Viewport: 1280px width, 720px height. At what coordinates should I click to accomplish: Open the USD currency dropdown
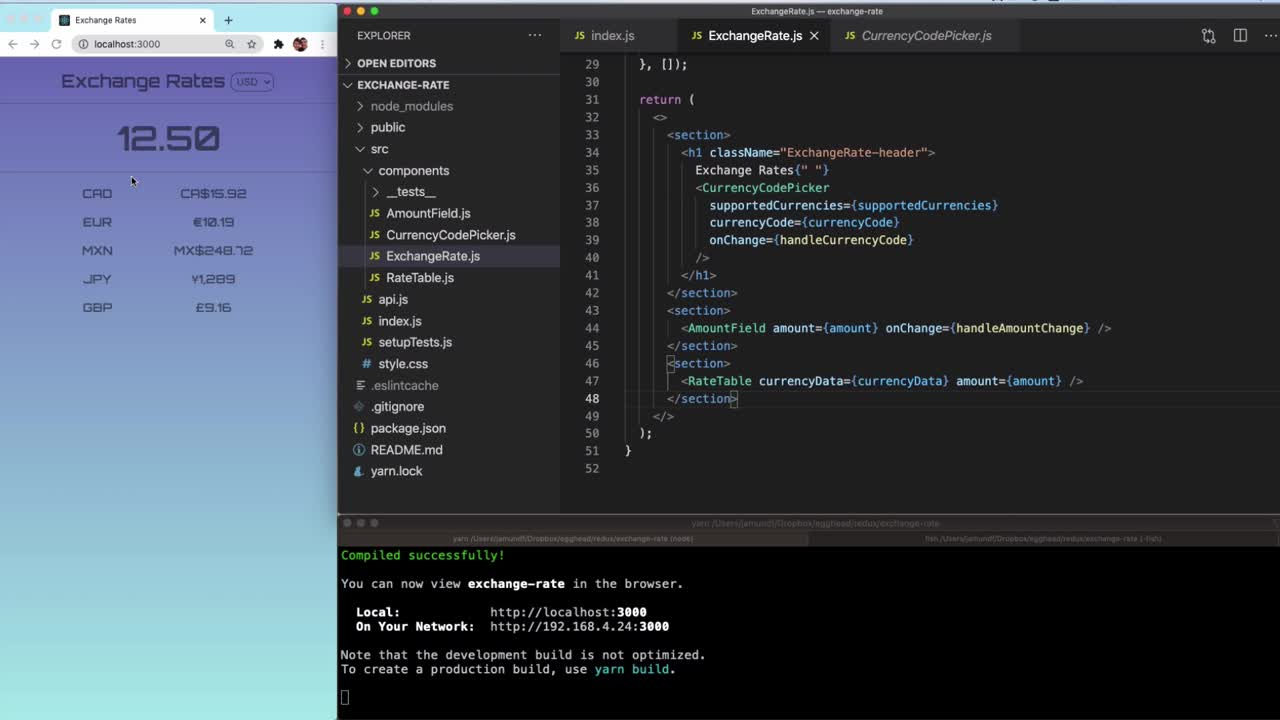pyautogui.click(x=252, y=82)
